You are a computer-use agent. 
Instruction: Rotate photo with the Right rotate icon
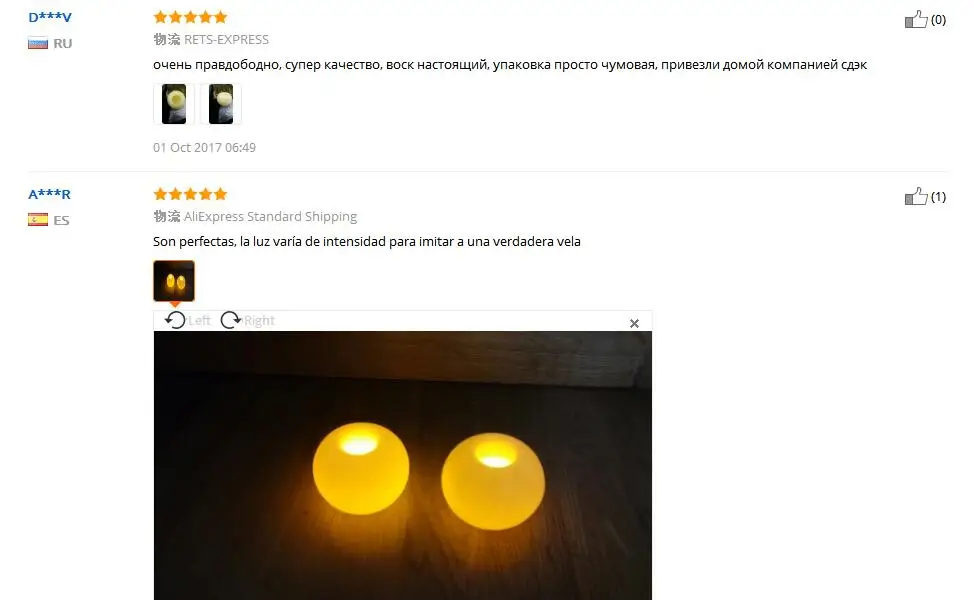tap(230, 320)
